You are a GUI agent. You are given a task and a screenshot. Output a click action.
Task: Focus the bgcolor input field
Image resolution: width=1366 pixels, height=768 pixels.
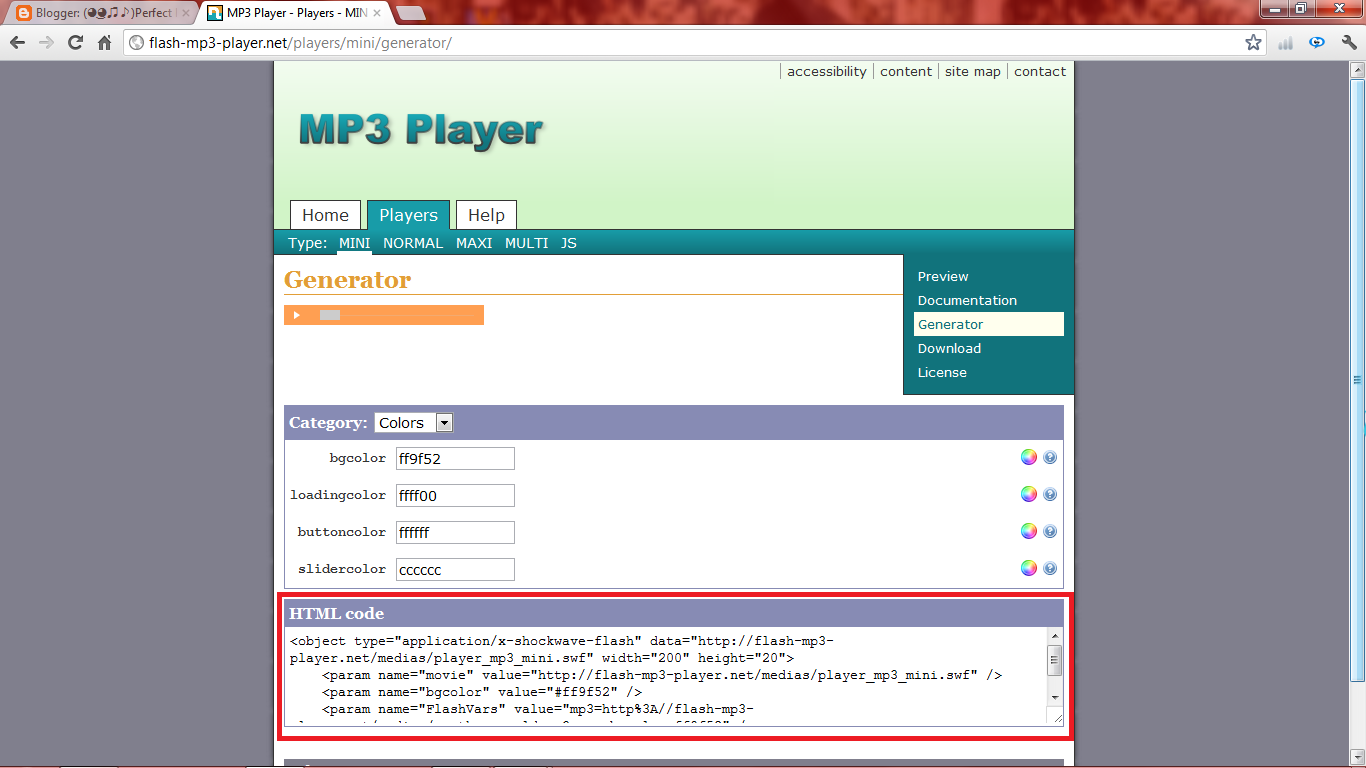[x=455, y=458]
